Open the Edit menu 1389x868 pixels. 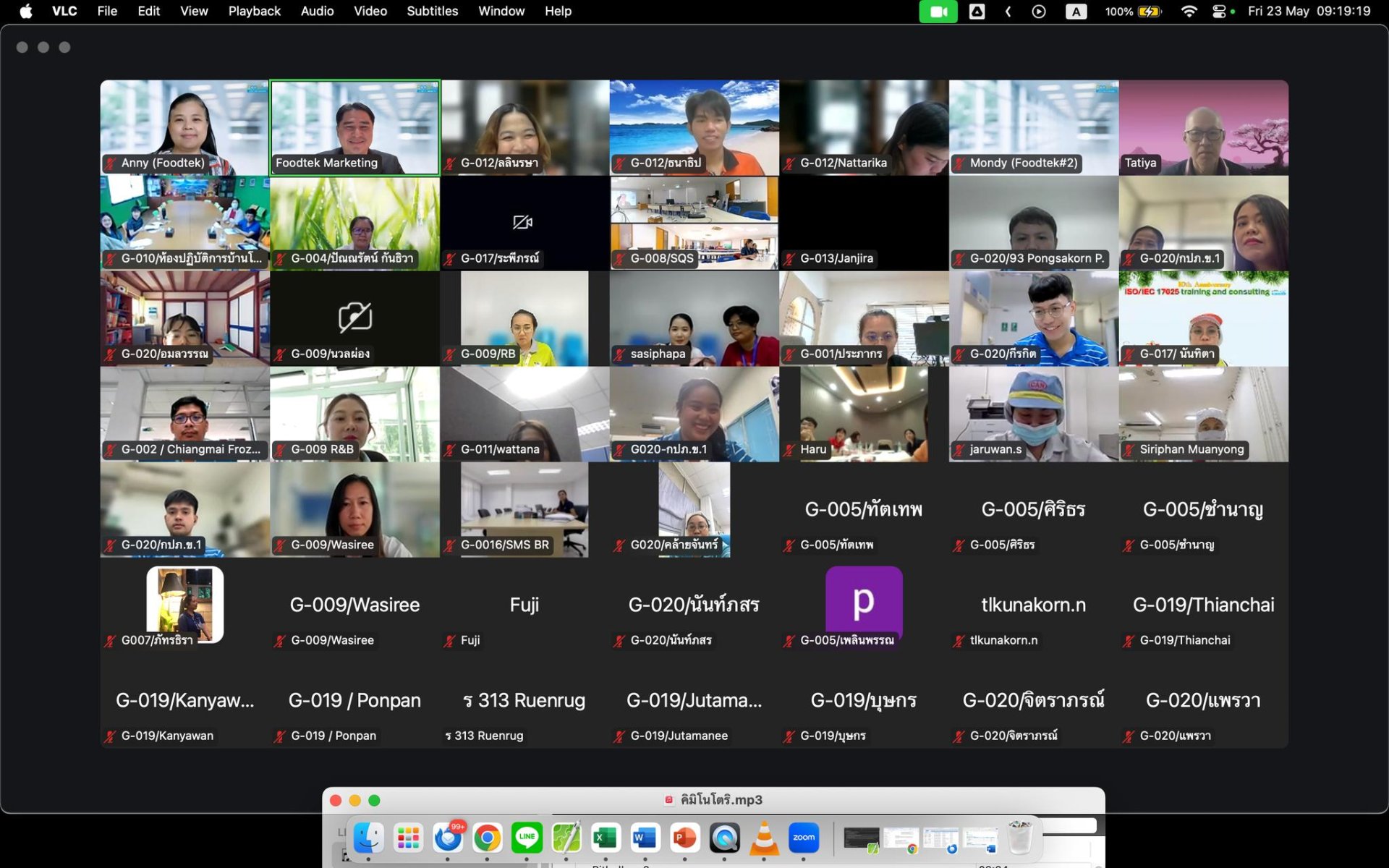(148, 11)
